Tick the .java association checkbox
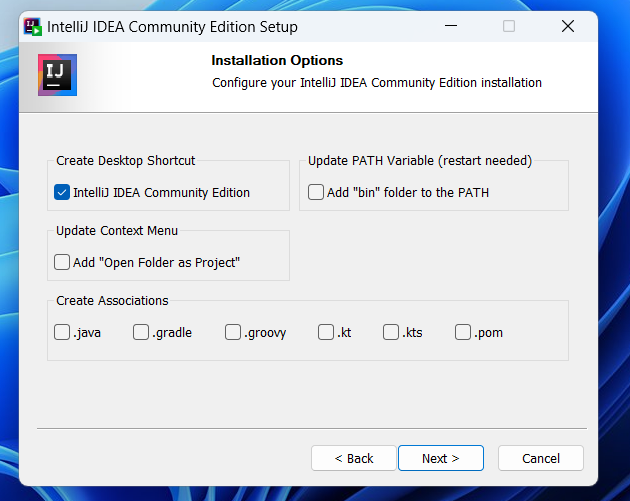This screenshot has width=630, height=501. (x=62, y=332)
